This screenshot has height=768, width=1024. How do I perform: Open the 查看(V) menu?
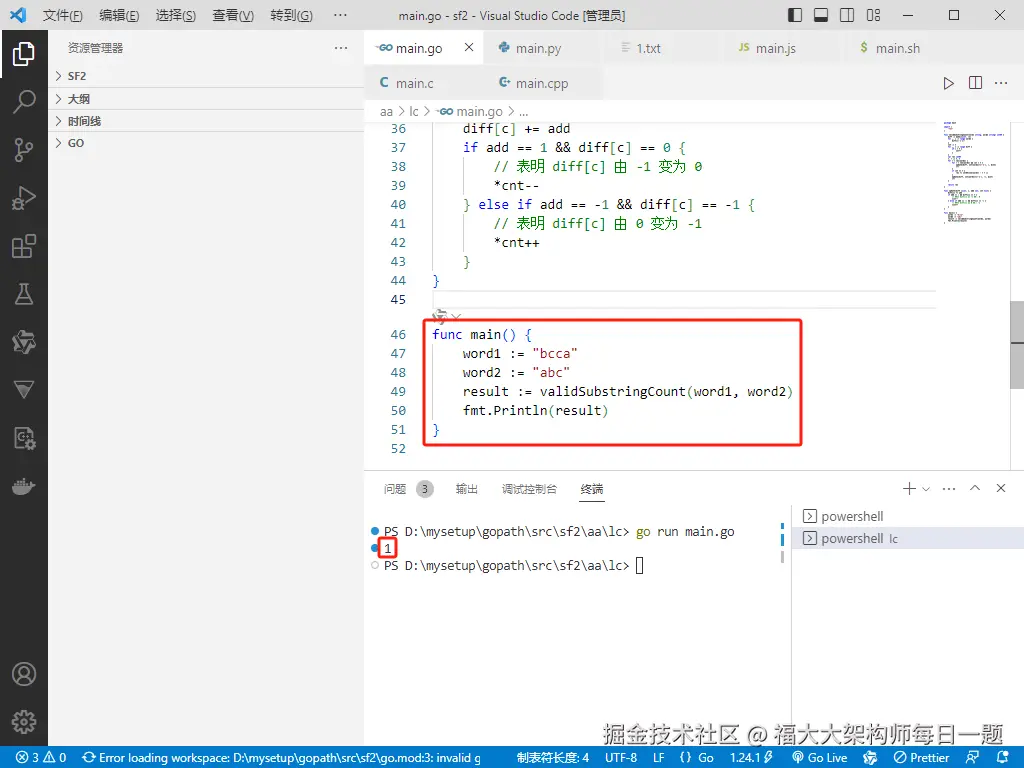tap(233, 15)
